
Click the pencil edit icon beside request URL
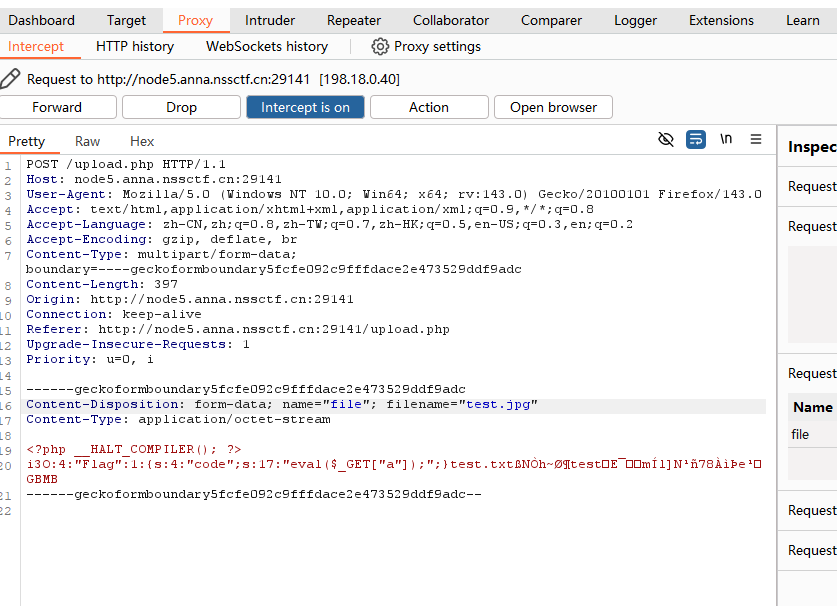tap(11, 79)
